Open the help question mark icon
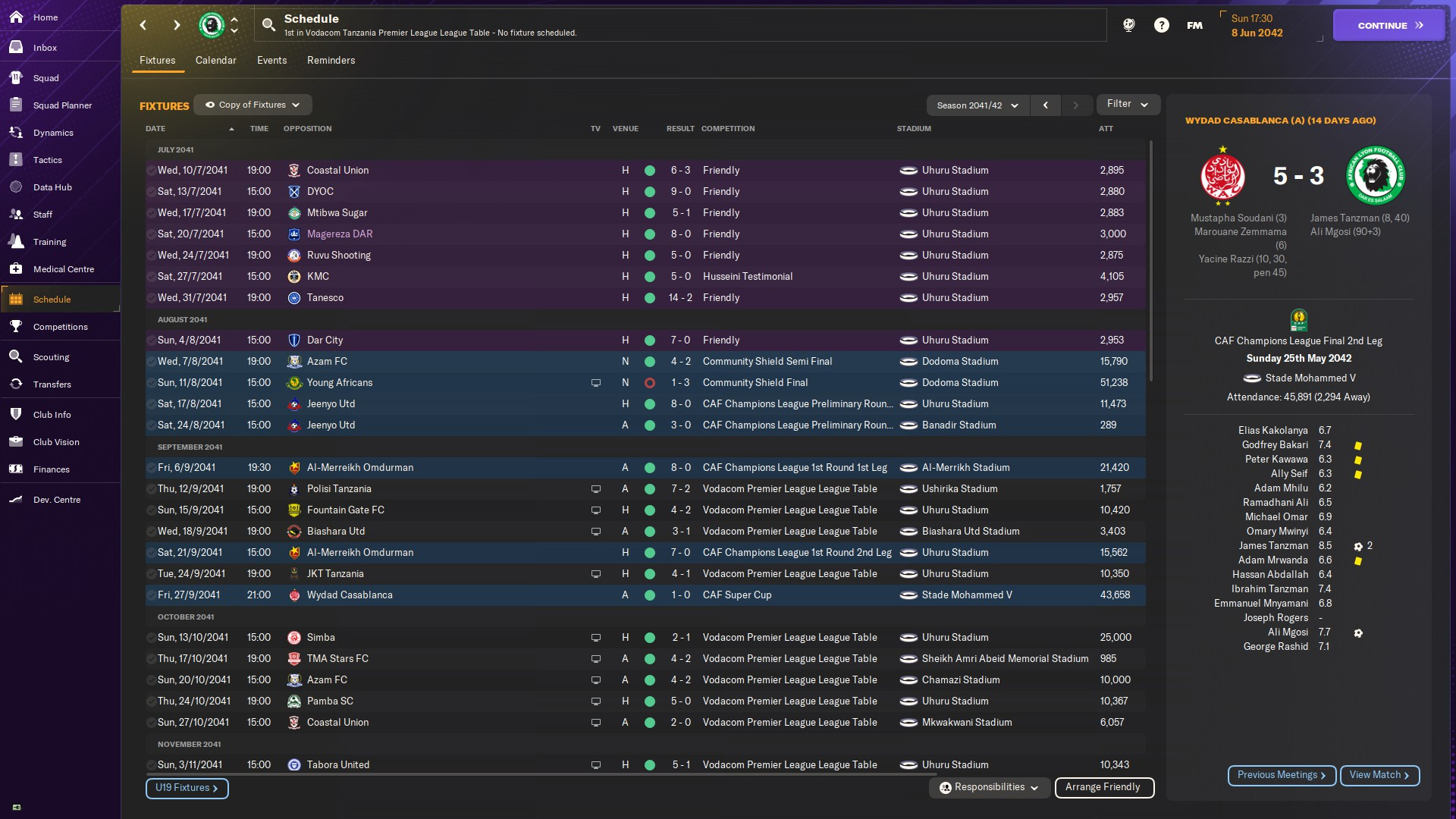Screen dimensions: 1456x819 [x=1161, y=25]
